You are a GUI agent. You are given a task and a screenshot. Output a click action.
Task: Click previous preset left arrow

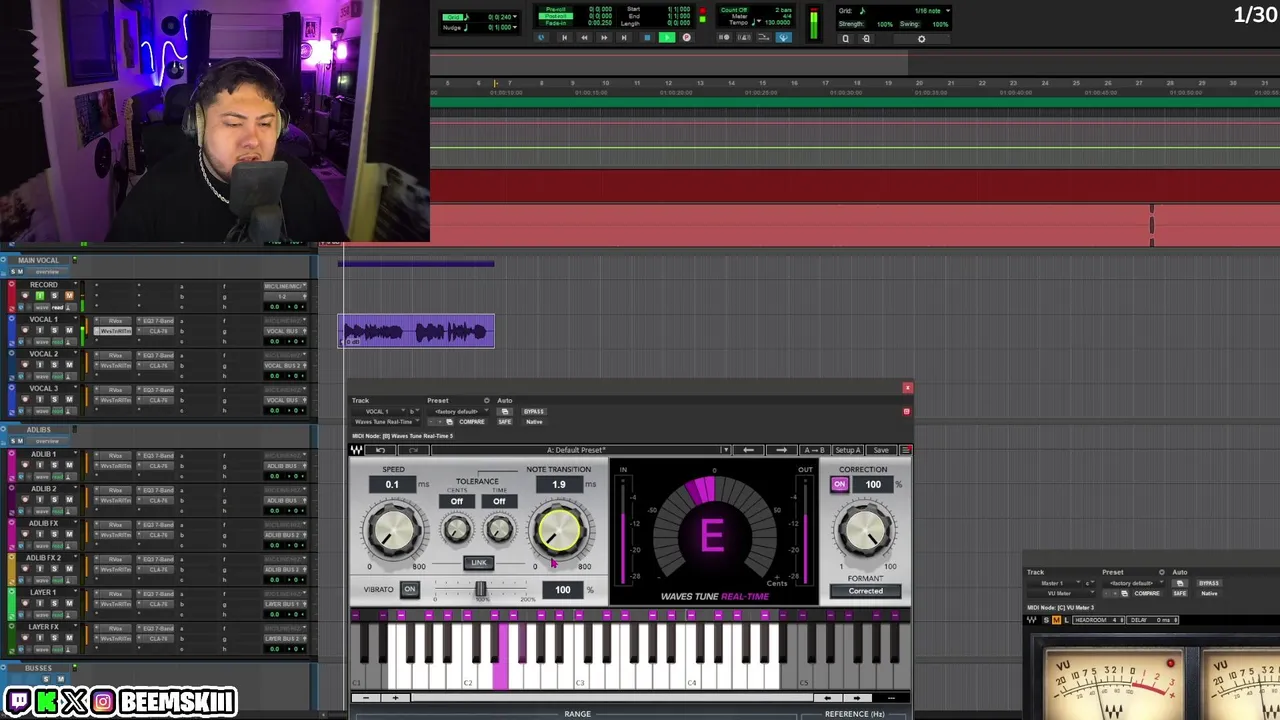point(748,450)
